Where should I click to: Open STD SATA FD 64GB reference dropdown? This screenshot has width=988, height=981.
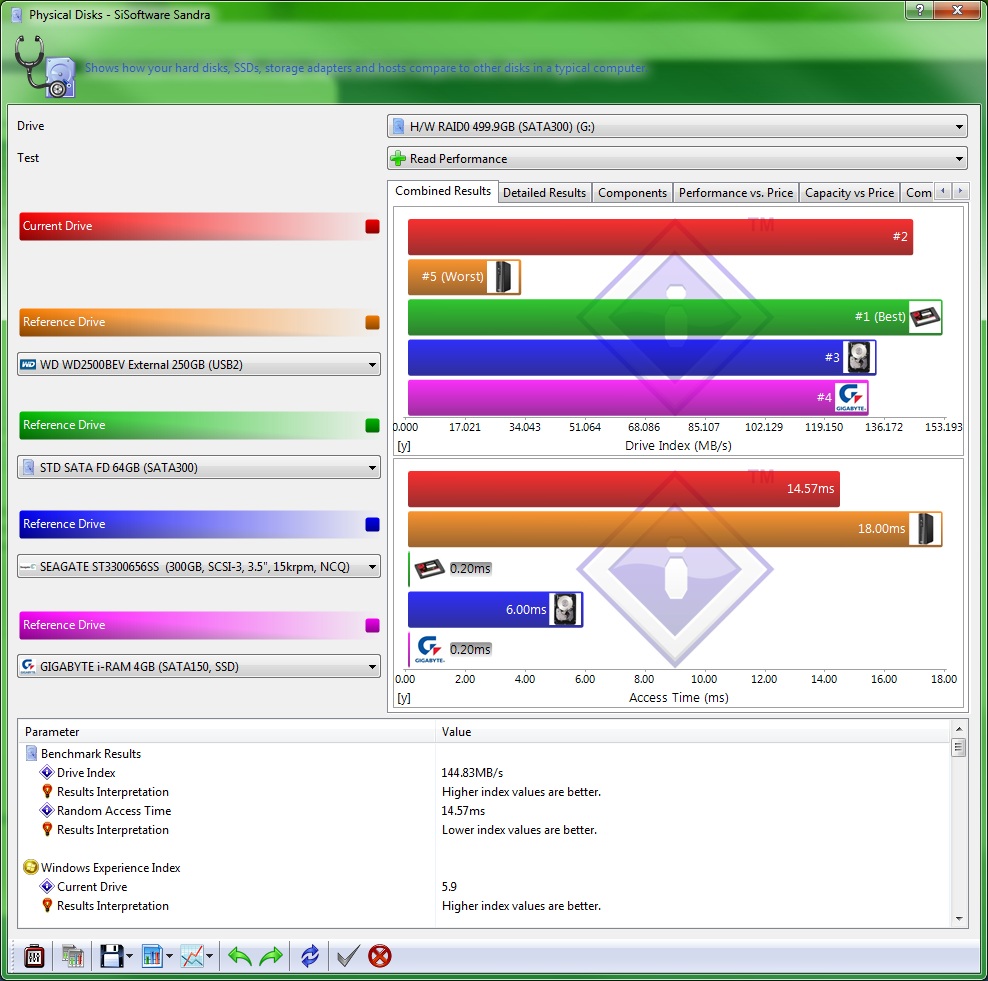pos(198,468)
